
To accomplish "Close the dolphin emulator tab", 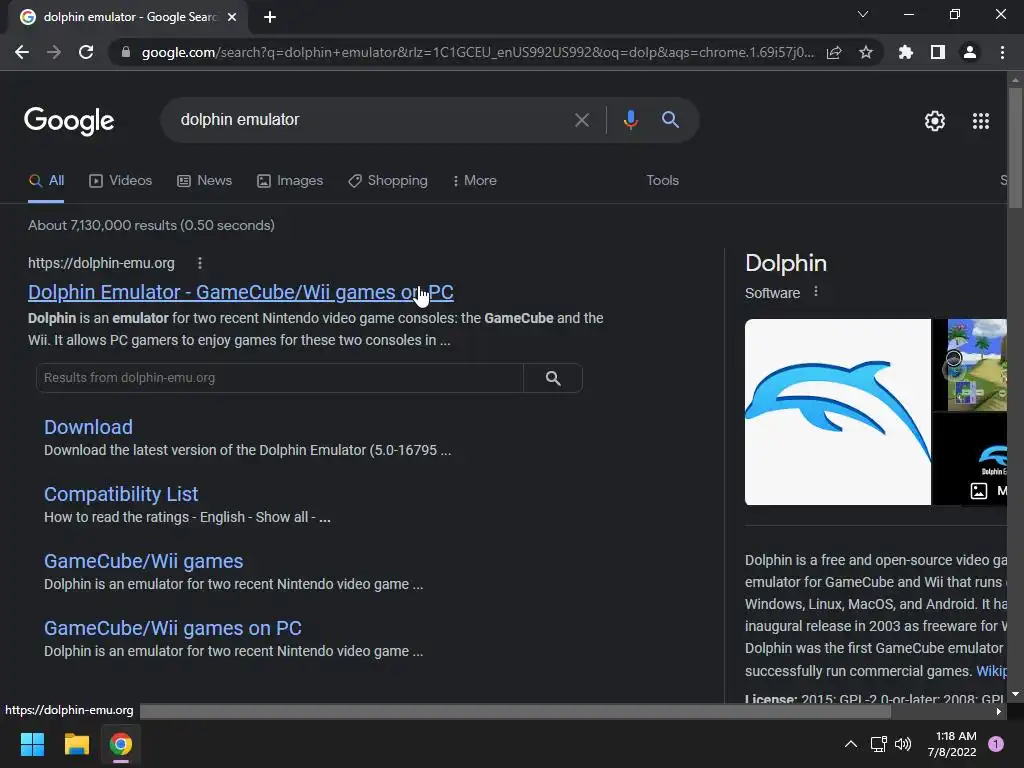I will pos(232,17).
